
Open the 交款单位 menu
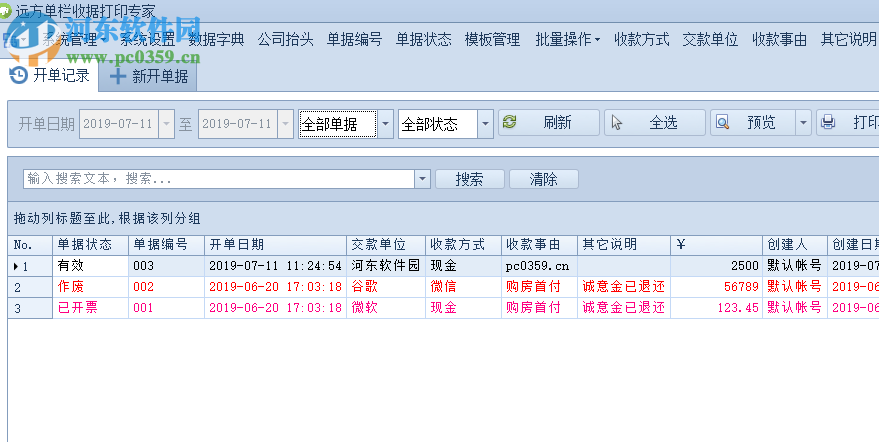710,39
